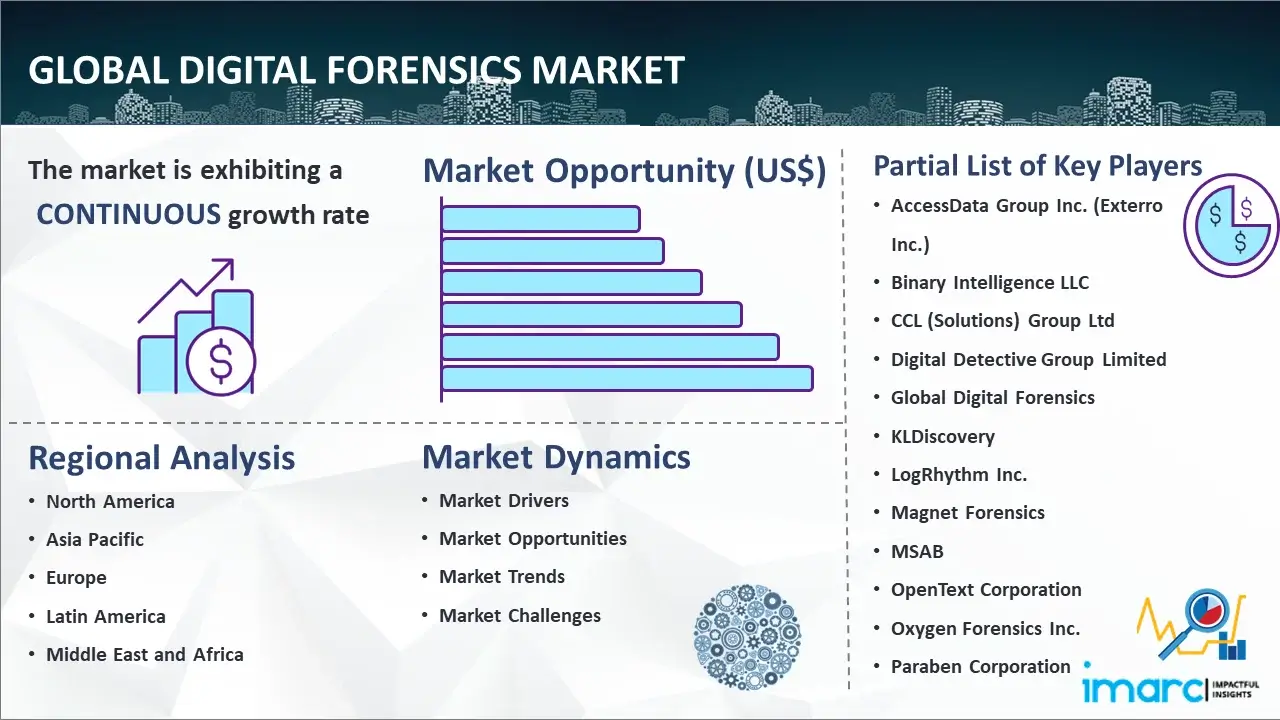The image size is (1280, 720).
Task: Click KLDiscovery in the players list
Action: pyautogui.click(x=942, y=437)
